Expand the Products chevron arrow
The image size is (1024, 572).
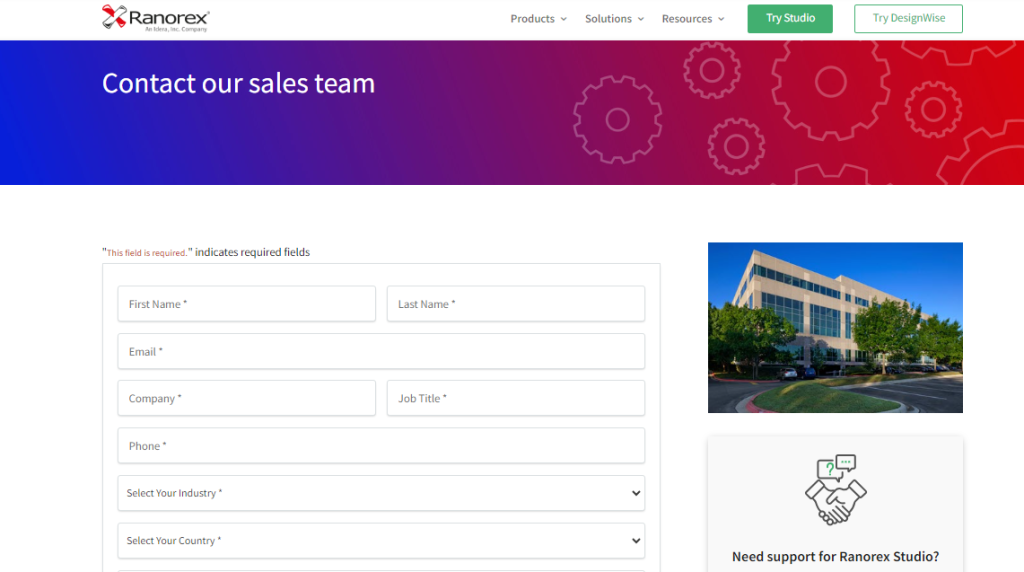[564, 19]
